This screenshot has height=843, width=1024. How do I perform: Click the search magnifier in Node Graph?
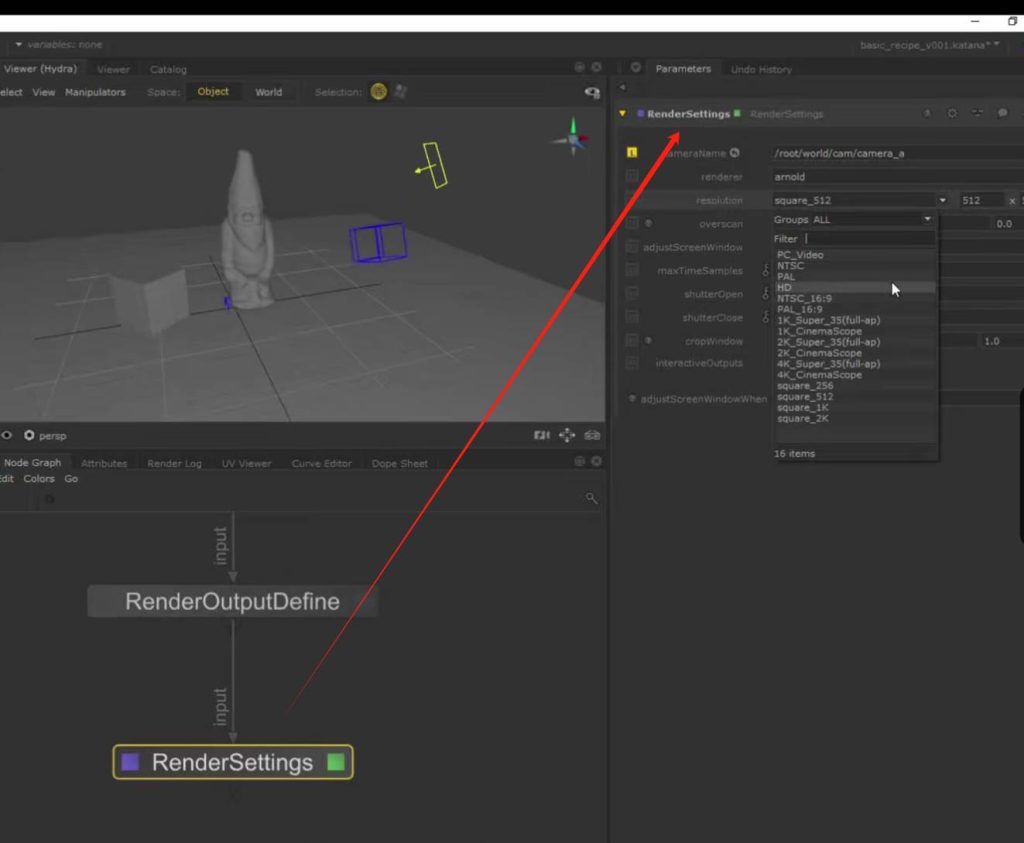coord(591,498)
